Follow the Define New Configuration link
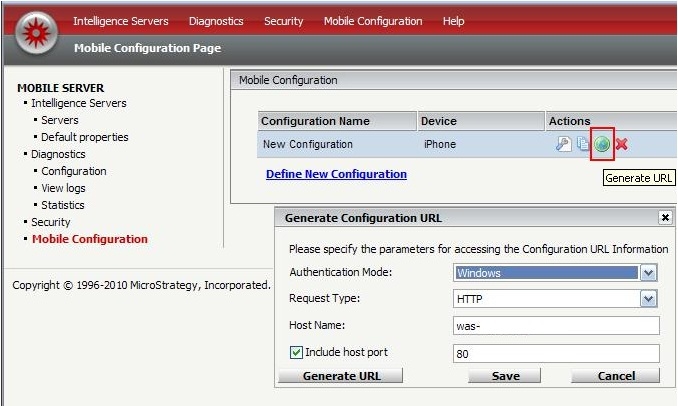678x406 pixels. pos(336,174)
